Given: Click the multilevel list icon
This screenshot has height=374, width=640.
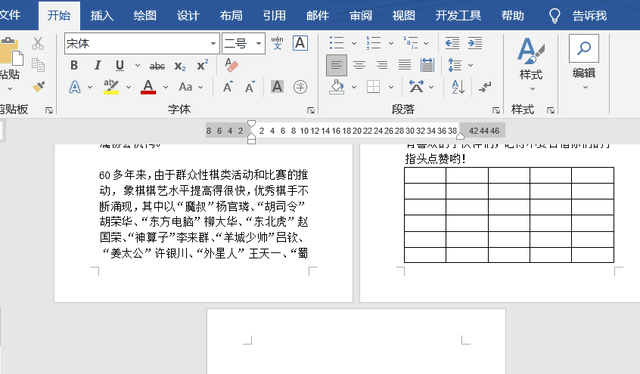Looking at the screenshot, I should point(411,43).
